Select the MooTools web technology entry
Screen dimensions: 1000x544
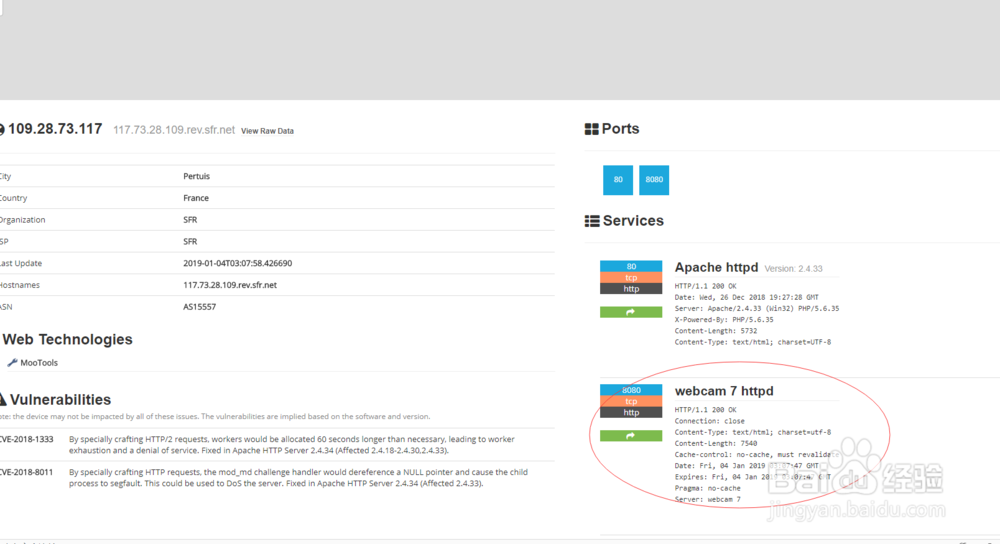coord(38,363)
